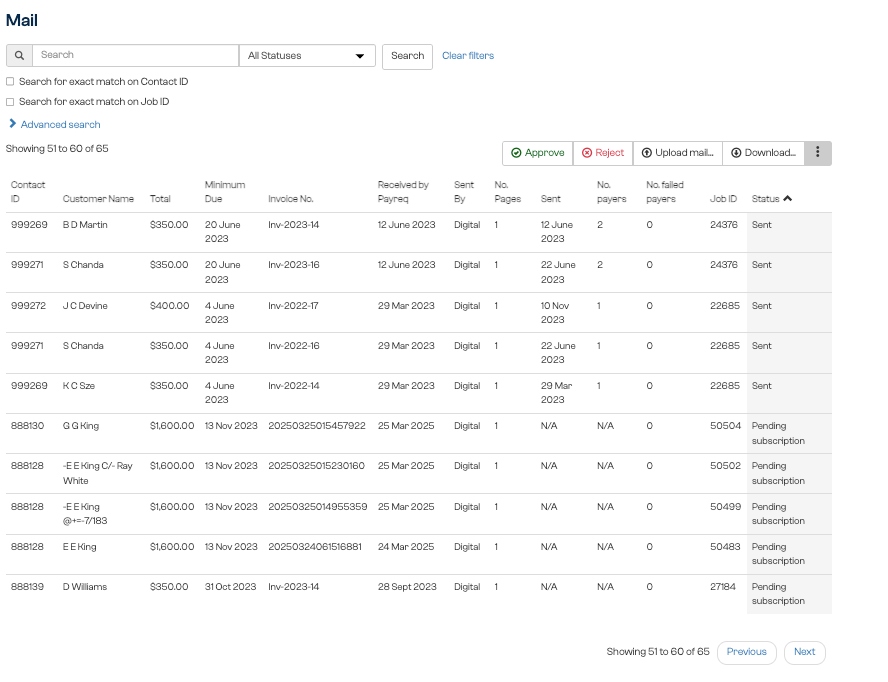This screenshot has width=888, height=682.
Task: Select customer -E E King C/- Ray White
Action: point(97,474)
